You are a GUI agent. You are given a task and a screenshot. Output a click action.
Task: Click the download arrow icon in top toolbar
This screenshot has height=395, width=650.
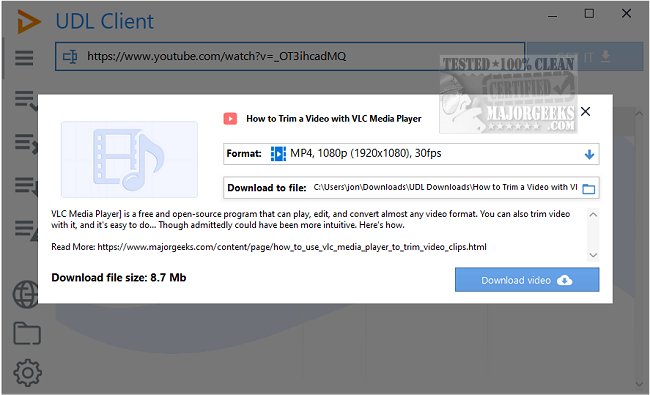point(606,56)
